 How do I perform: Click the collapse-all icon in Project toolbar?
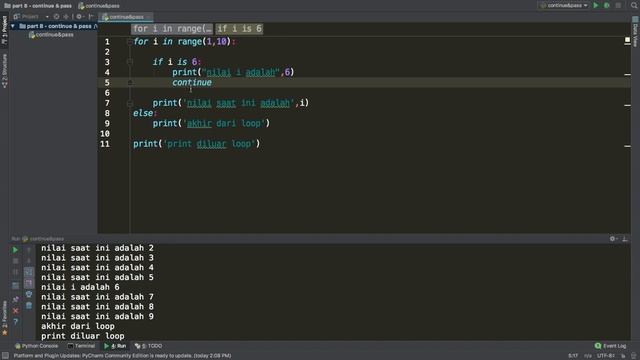[66, 17]
